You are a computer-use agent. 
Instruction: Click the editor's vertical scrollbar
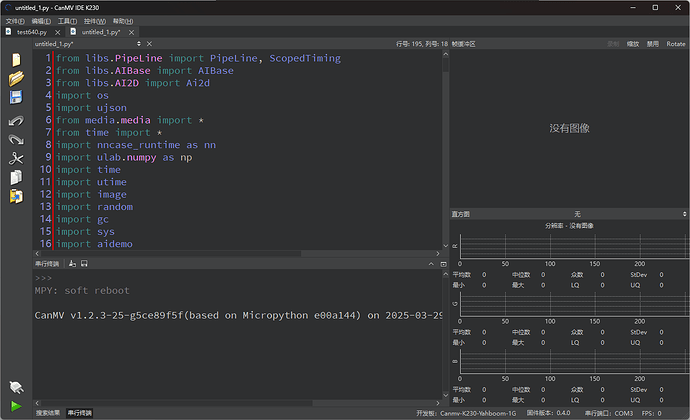pyautogui.click(x=443, y=150)
